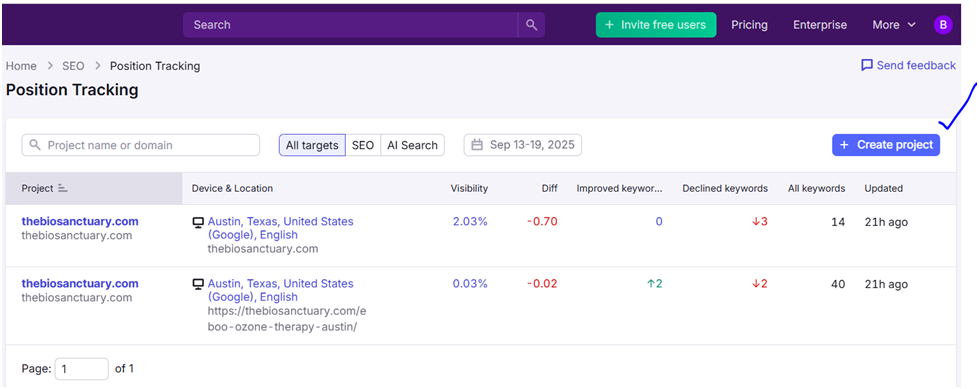Open the user avatar B menu
Viewport: 979px width, 389px height.
click(943, 25)
